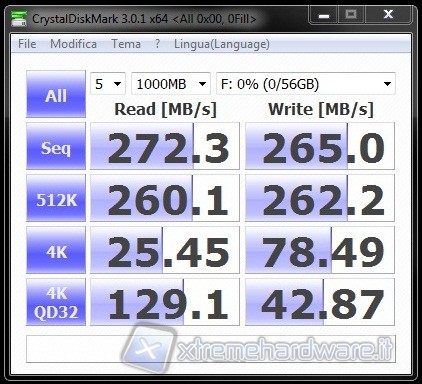Open the Tema menu
The height and width of the screenshot is (384, 422).
[x=126, y=44]
